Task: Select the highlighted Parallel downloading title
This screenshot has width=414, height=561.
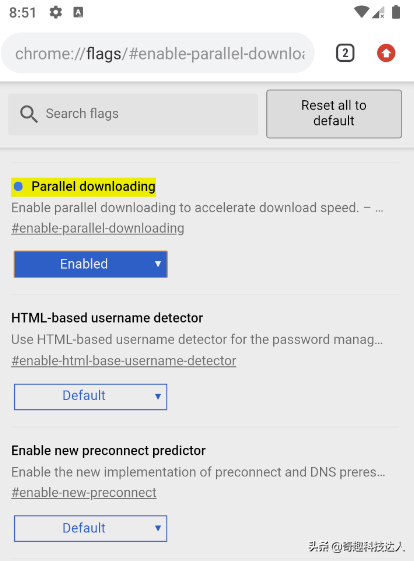Action: coord(93,186)
